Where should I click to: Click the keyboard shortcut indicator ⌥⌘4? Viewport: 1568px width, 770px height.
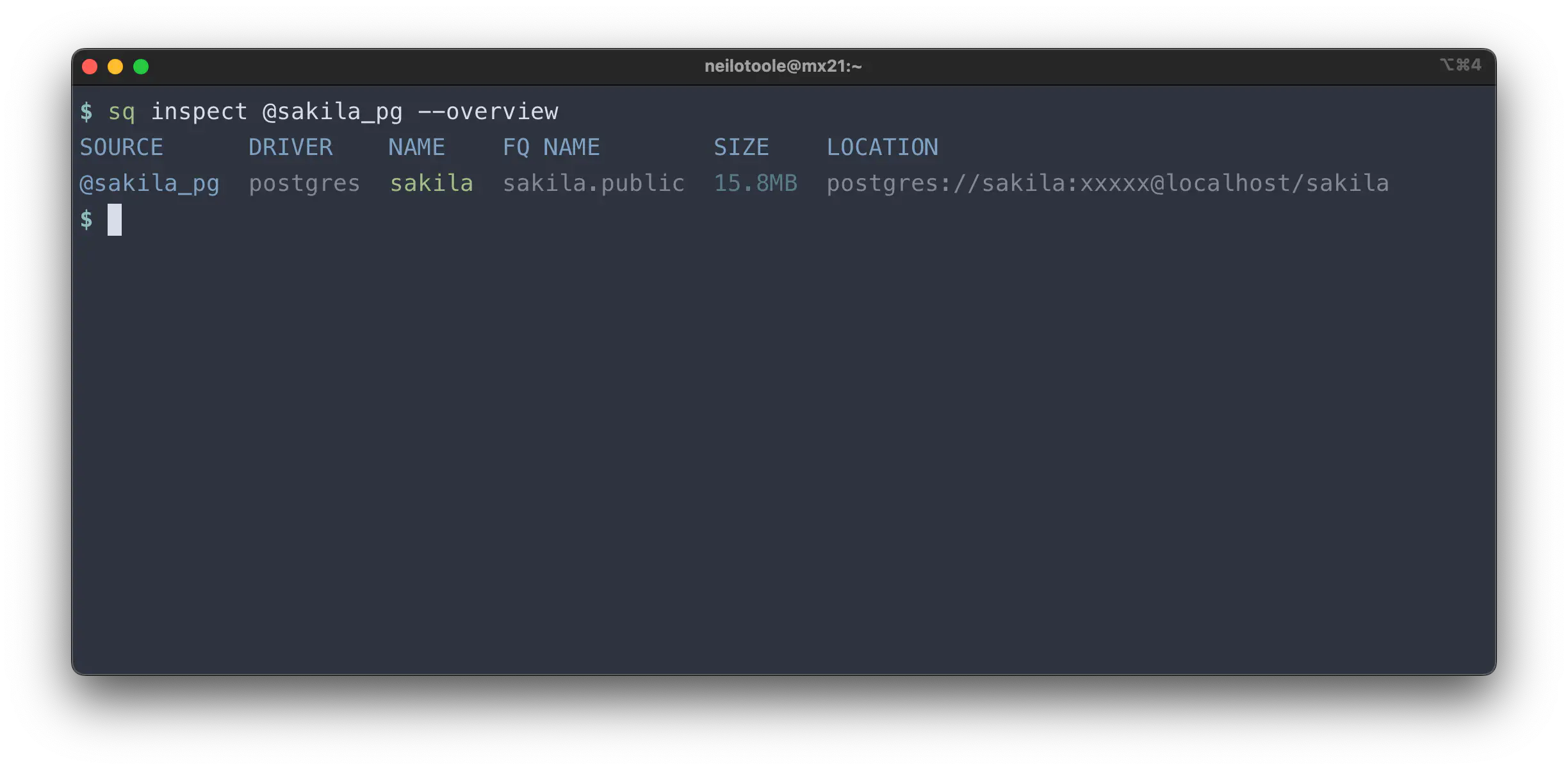(1460, 65)
